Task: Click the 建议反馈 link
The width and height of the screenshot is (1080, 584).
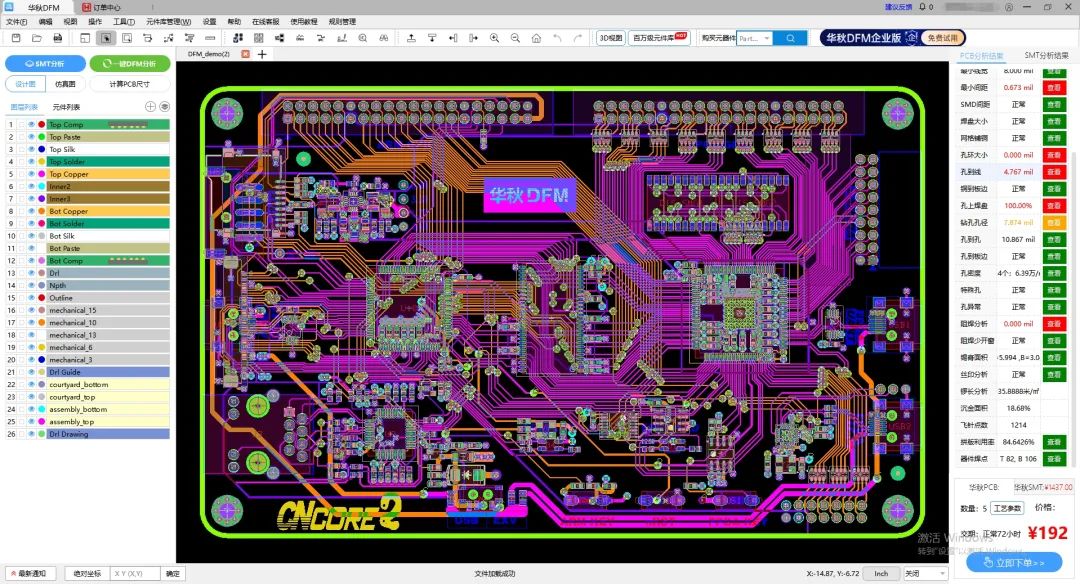Action: (x=898, y=7)
